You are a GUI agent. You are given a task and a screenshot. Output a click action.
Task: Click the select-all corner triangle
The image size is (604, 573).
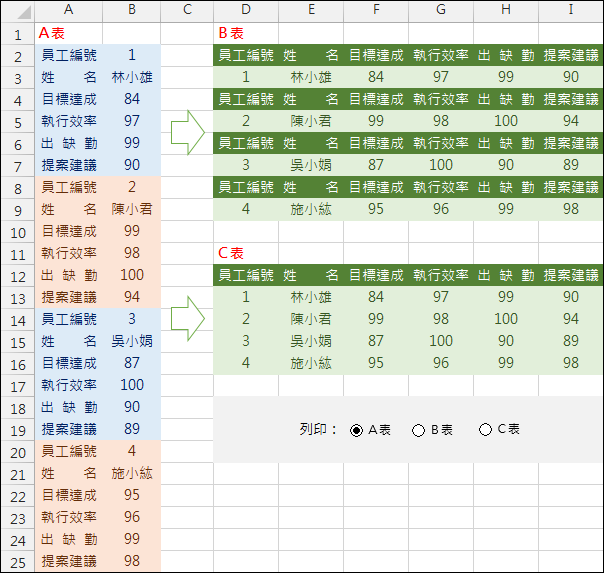point(24,12)
